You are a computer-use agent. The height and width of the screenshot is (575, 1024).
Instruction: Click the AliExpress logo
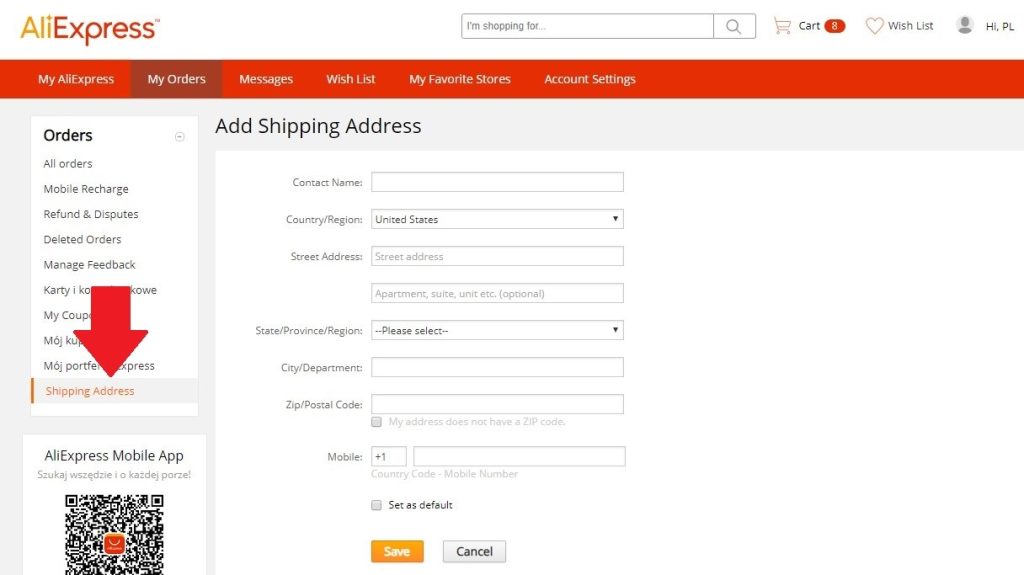pos(89,29)
